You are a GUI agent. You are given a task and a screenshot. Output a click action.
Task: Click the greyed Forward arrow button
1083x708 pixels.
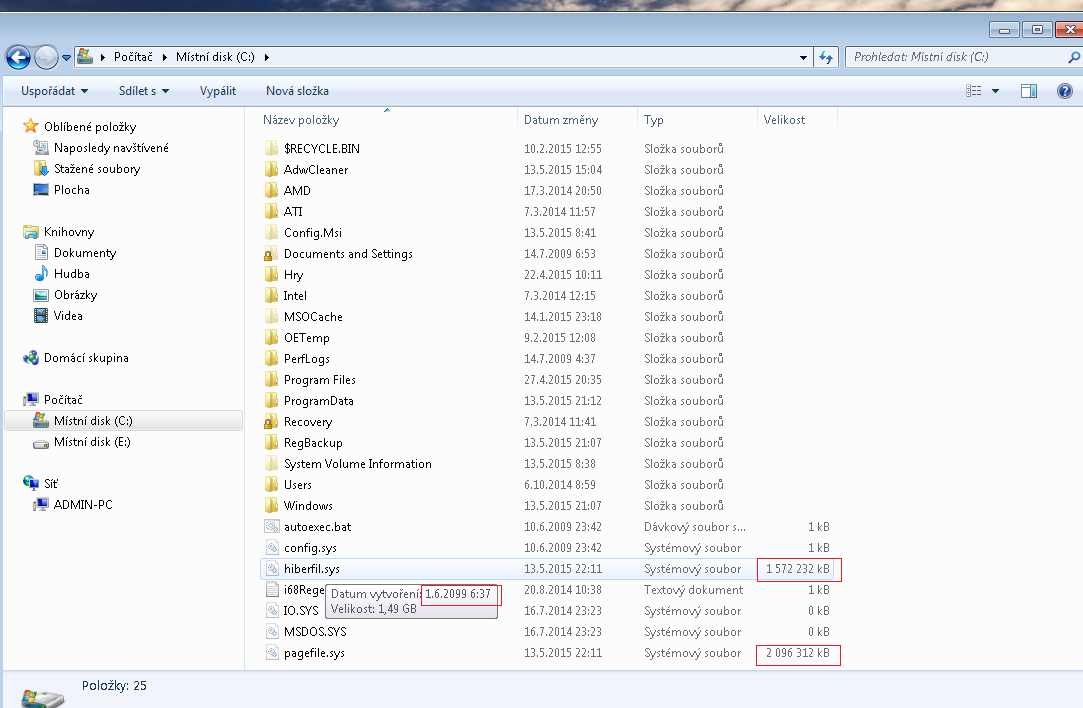pos(46,57)
